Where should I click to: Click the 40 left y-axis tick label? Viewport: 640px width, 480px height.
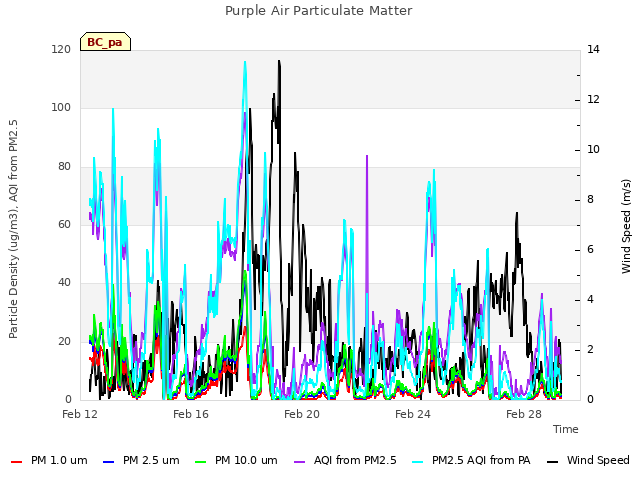[64, 282]
